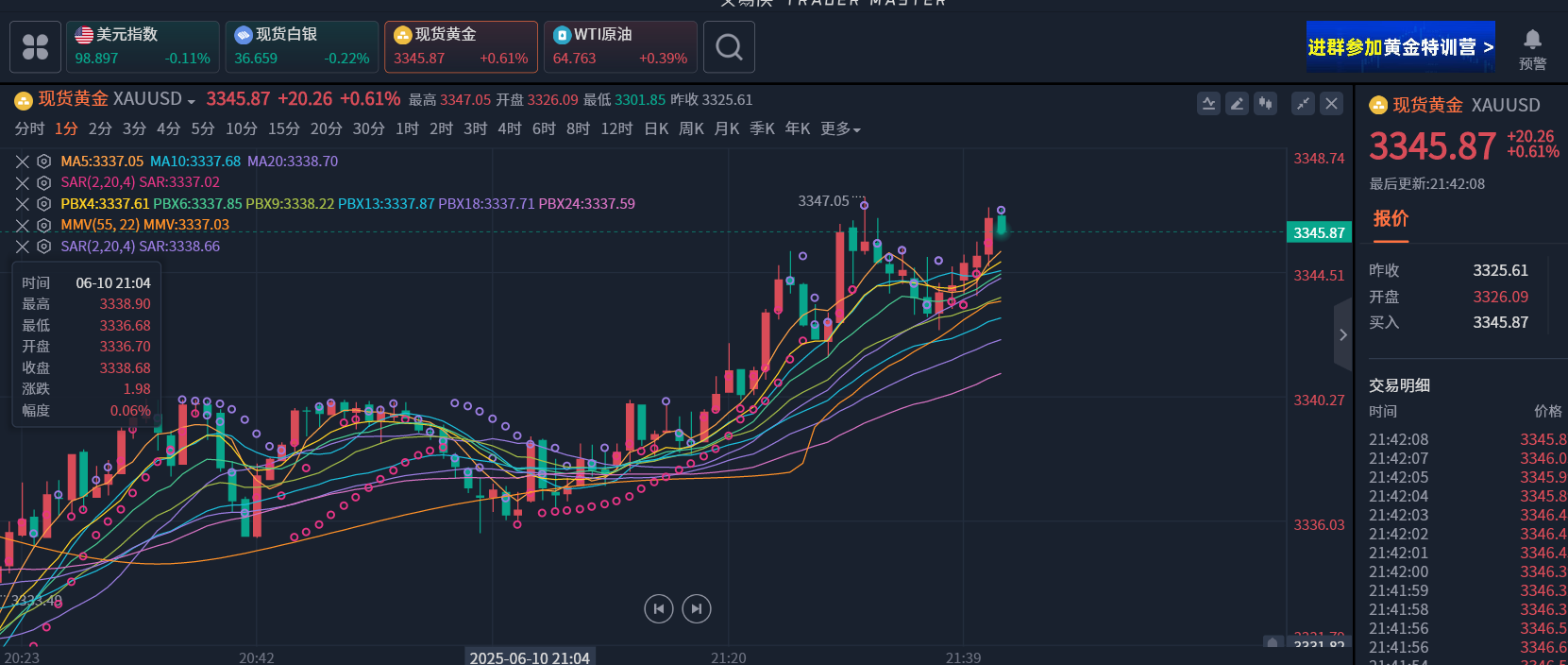Click the shrink chart arrows icon

point(1304,104)
